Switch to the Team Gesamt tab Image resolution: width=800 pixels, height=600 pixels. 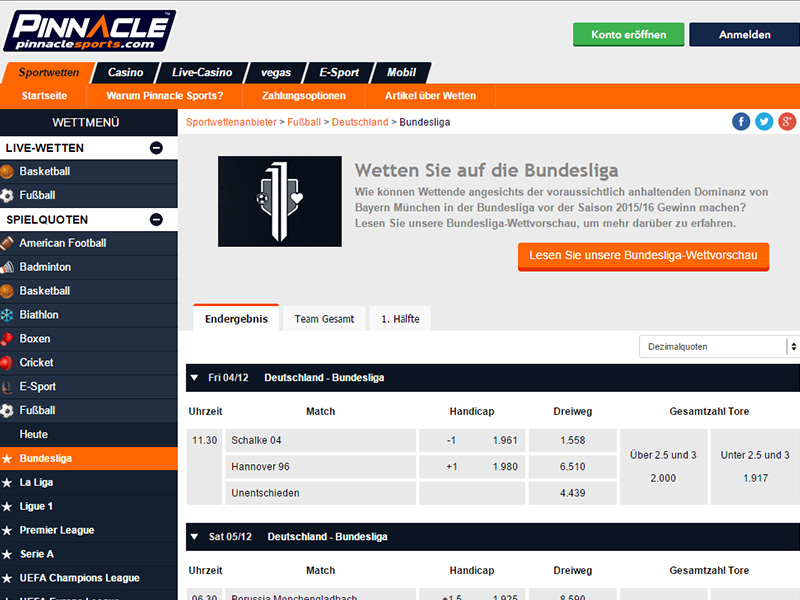pos(324,319)
